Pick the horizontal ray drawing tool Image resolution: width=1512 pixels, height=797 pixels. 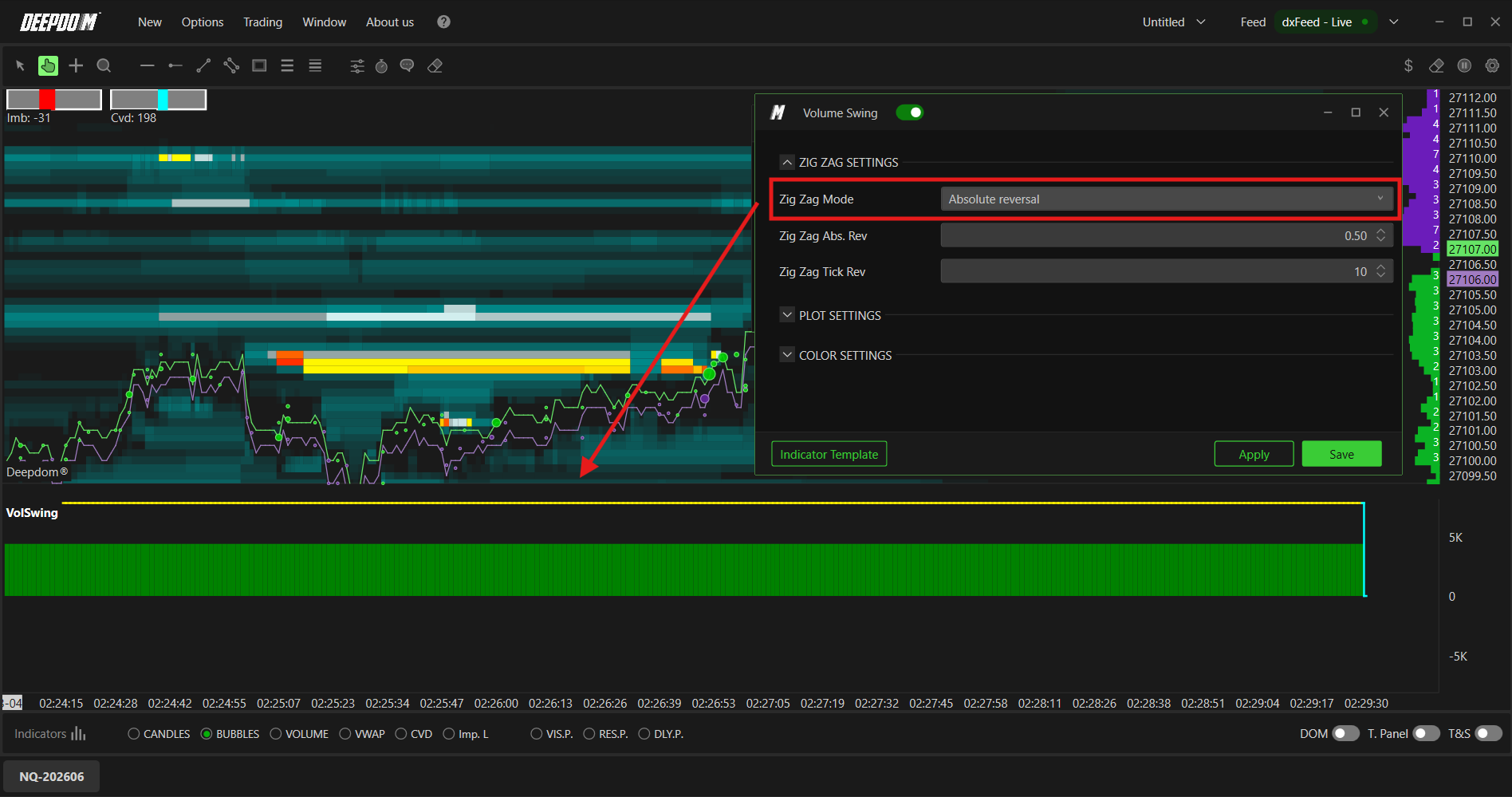click(175, 66)
